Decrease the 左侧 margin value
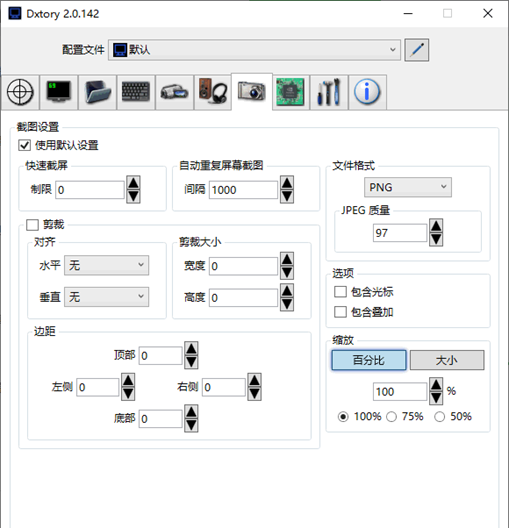 pos(128,394)
